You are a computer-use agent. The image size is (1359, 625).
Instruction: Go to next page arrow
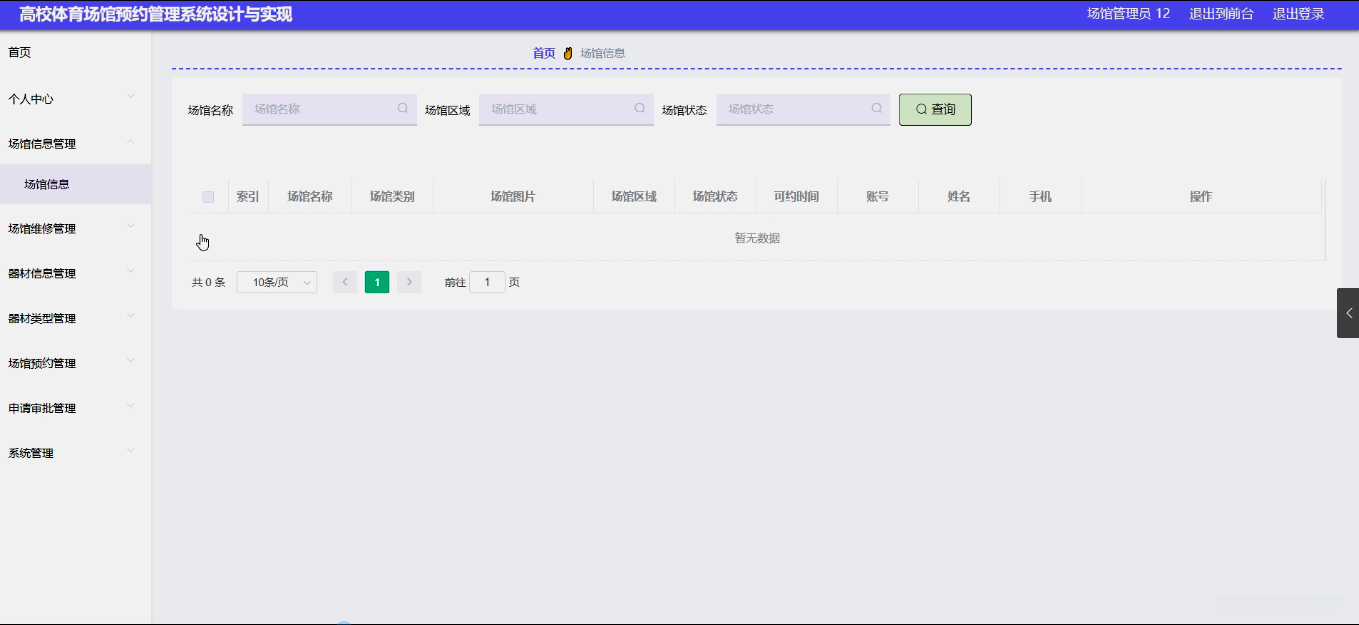[409, 282]
